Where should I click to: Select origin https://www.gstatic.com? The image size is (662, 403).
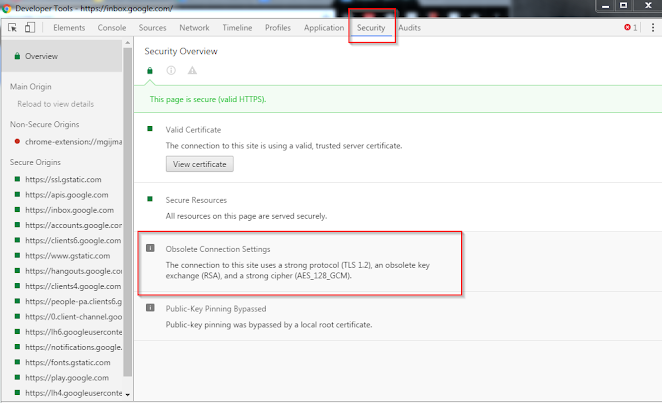click(x=68, y=255)
